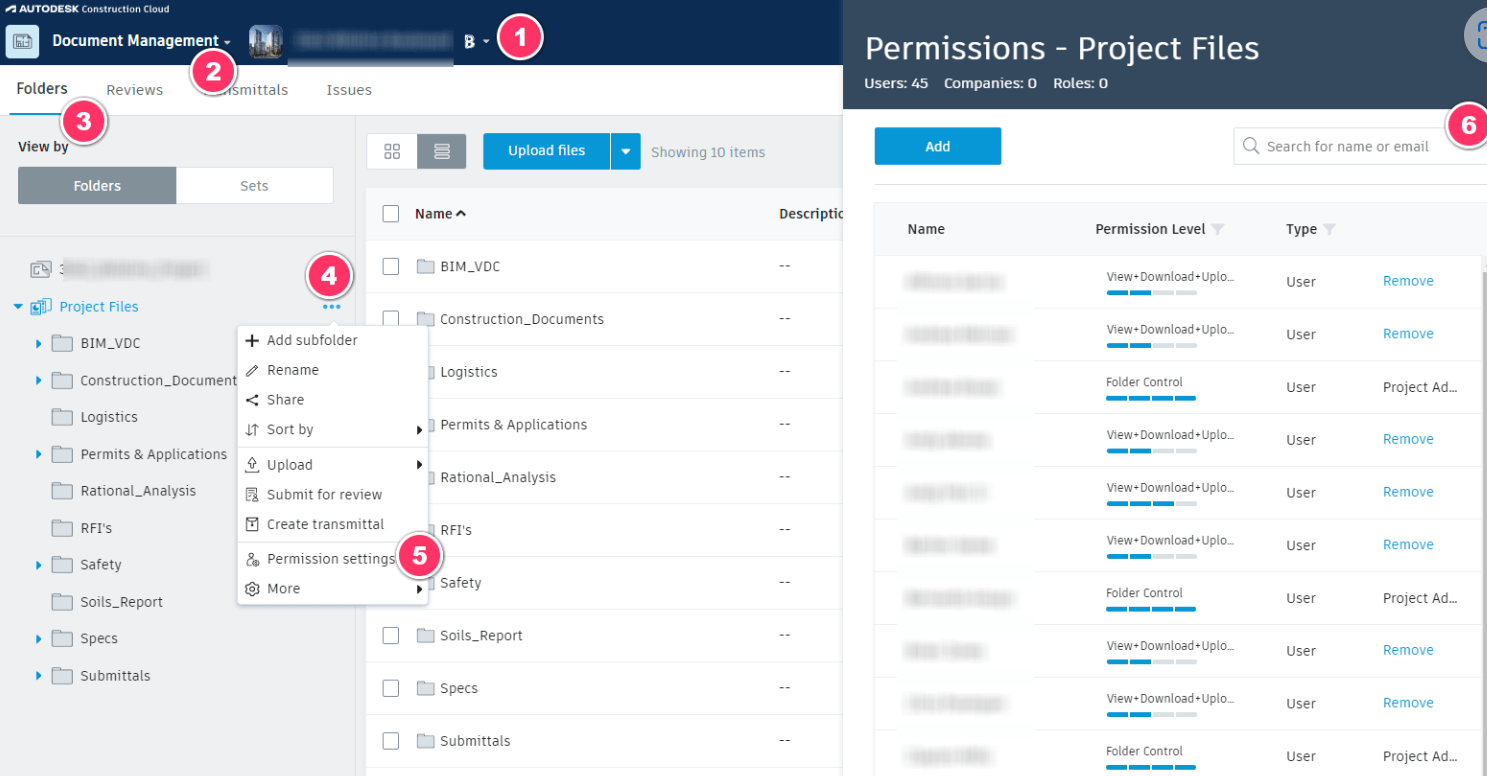Switch to the Reviews tab

pos(134,89)
